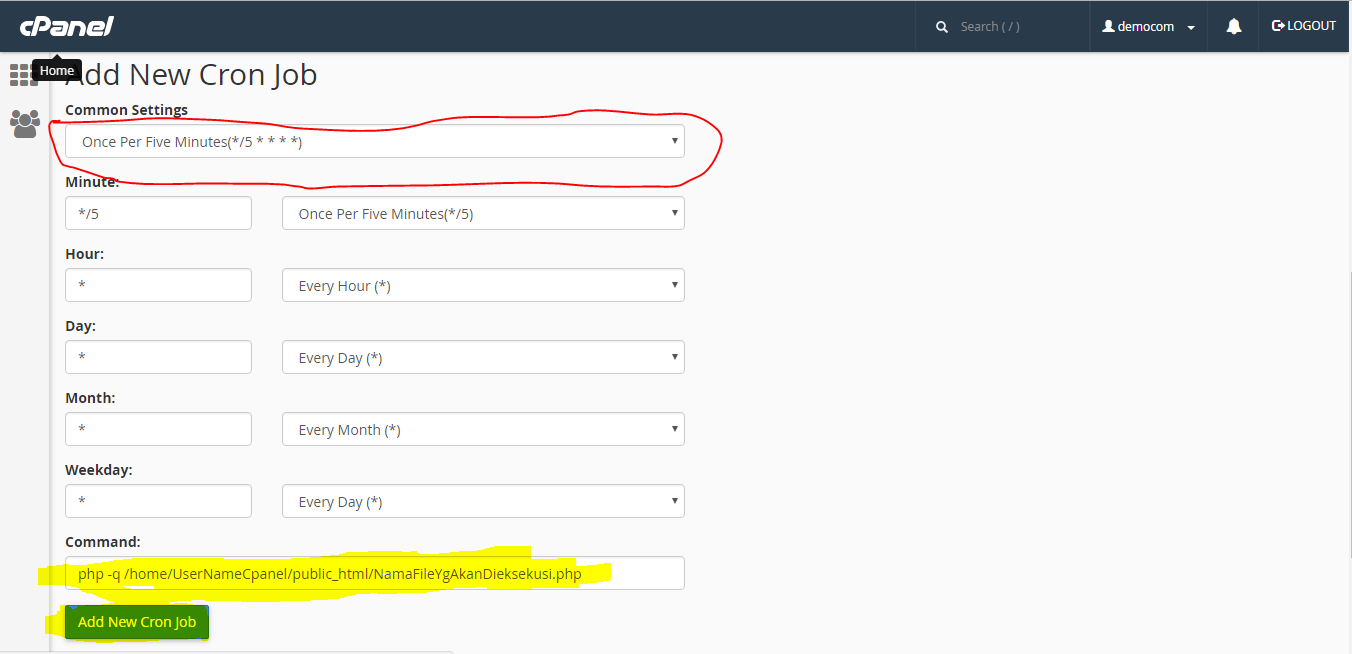This screenshot has width=1352, height=654.
Task: Click the Minute text field showing */5
Action: point(158,213)
